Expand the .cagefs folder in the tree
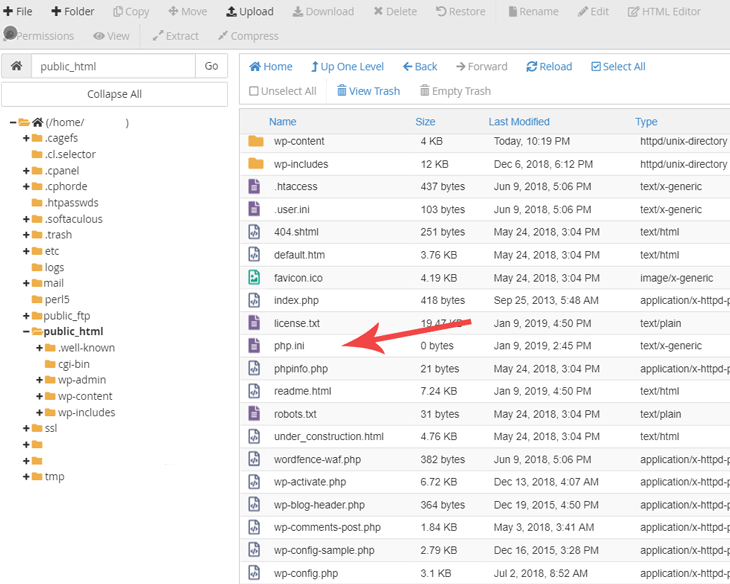Screen dimensions: 730x584 pos(26,138)
